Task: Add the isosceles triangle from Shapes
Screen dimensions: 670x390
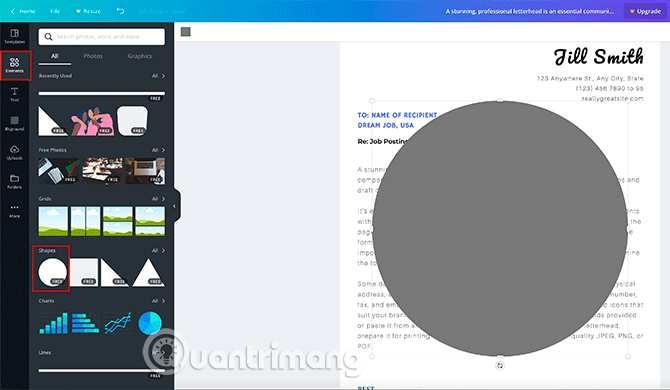Action: [x=148, y=272]
